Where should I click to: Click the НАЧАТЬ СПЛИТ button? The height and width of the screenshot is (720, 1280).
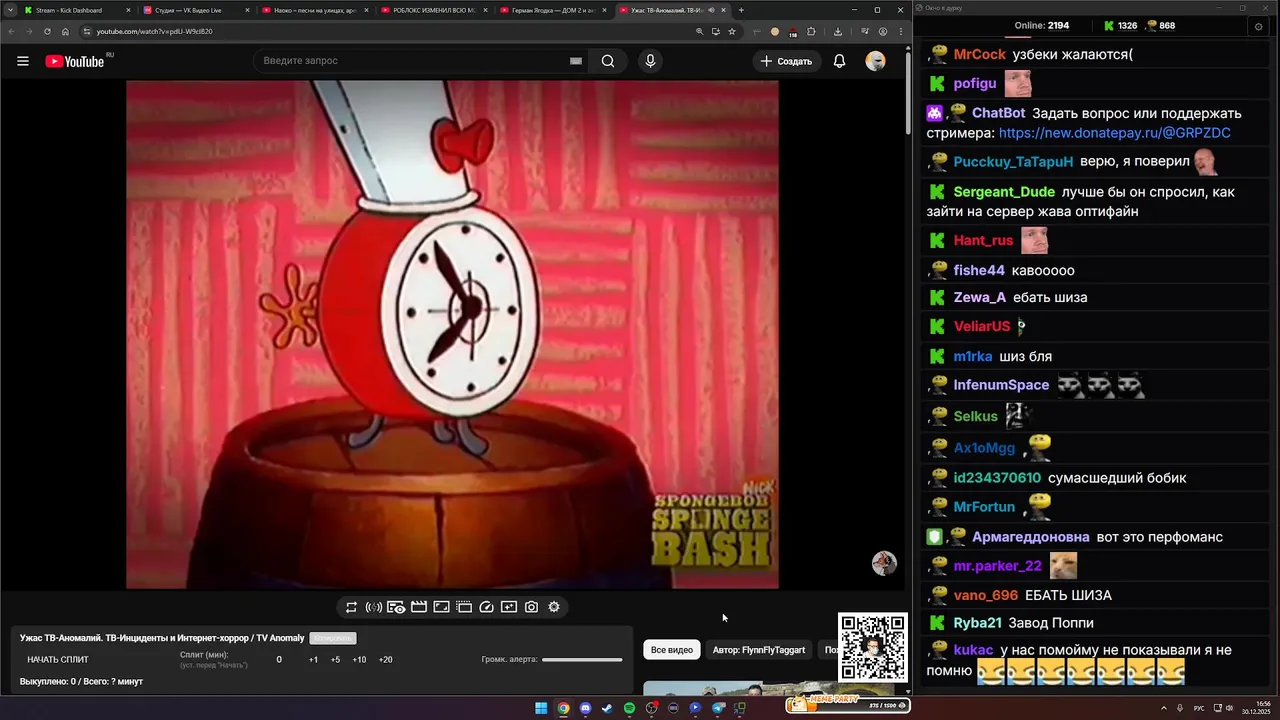click(58, 660)
